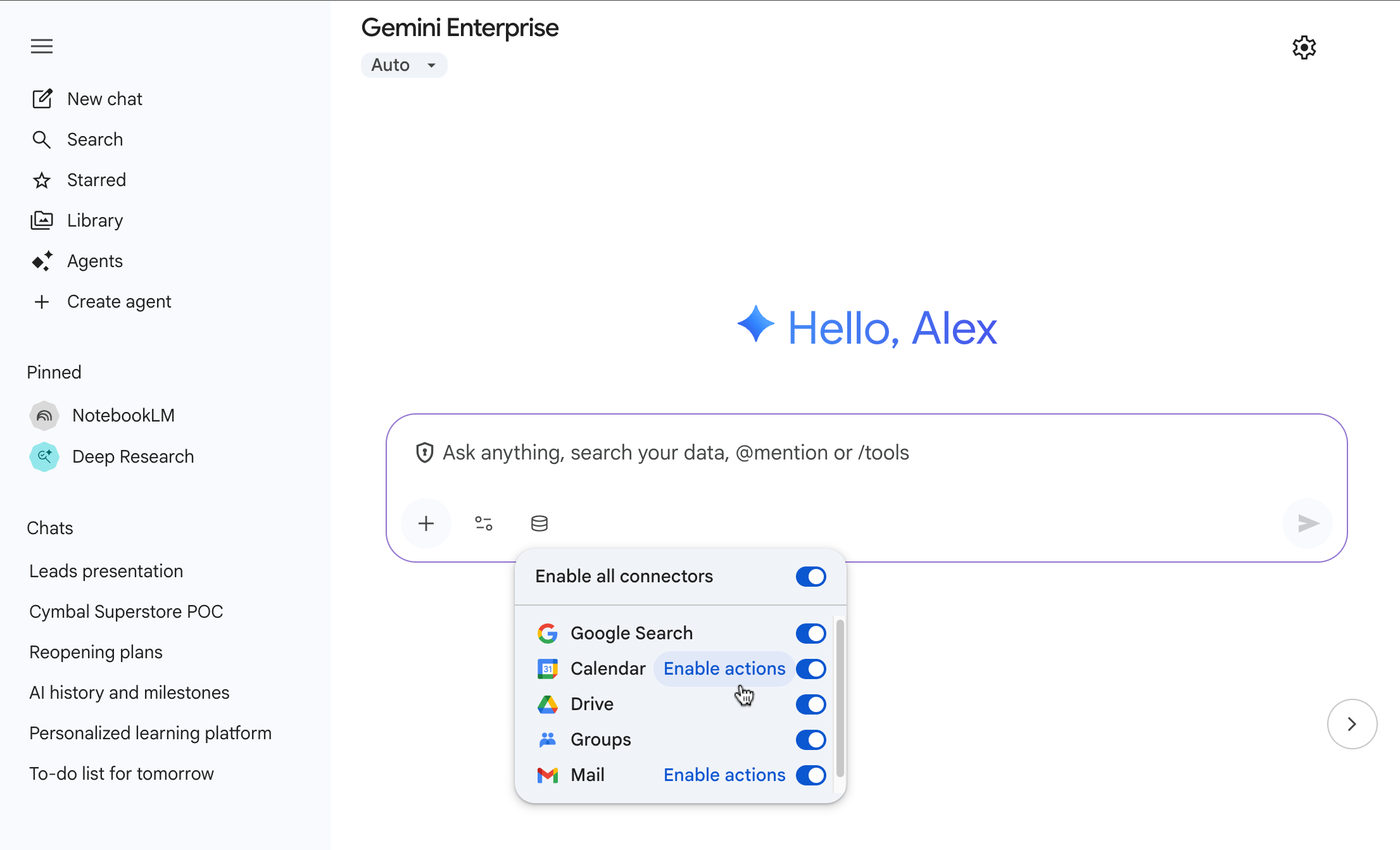Open Gemini Enterprise settings gear

tap(1304, 47)
